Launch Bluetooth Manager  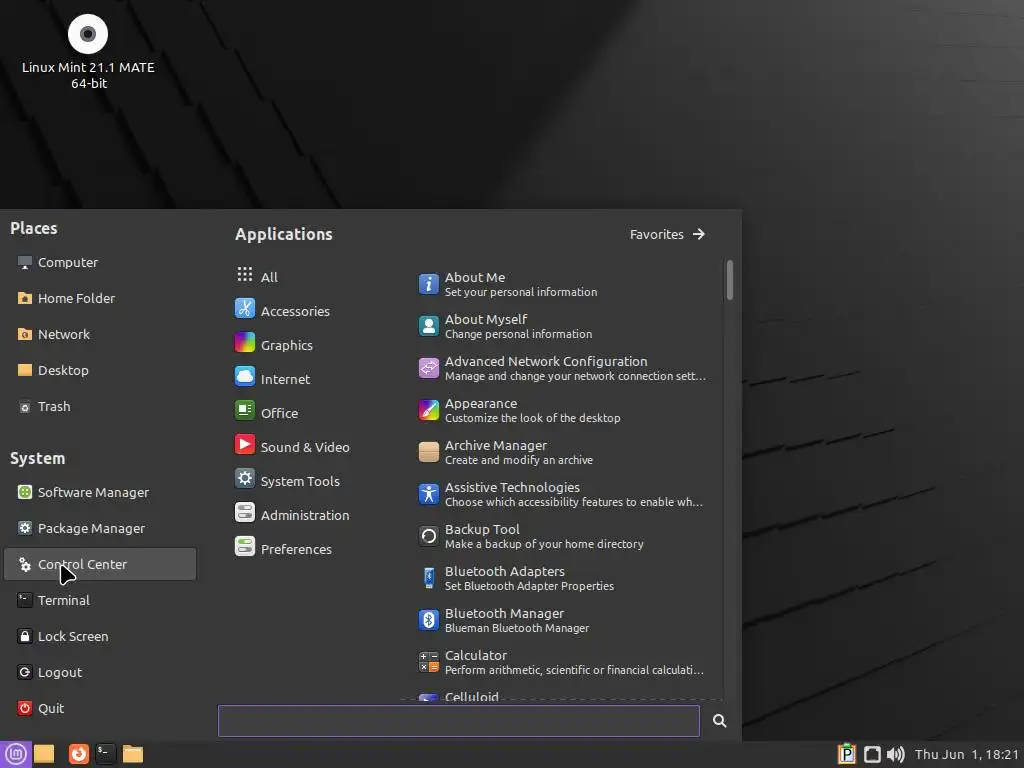562,620
